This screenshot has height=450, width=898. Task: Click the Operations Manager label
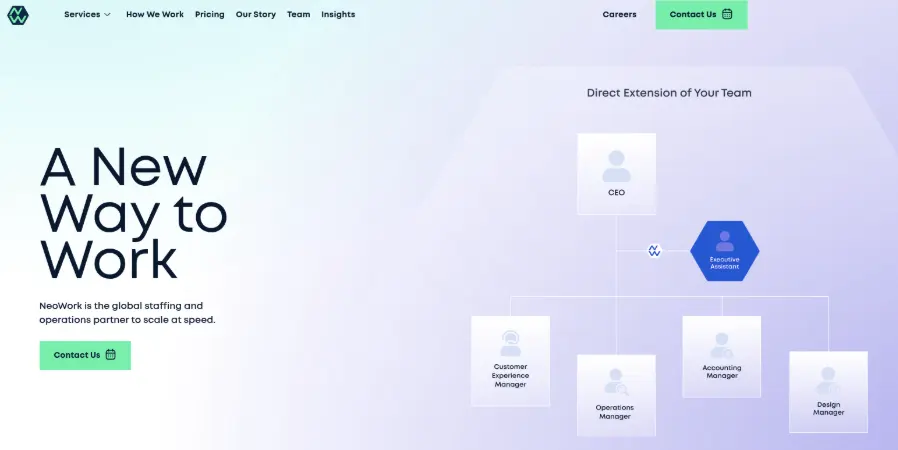615,412
